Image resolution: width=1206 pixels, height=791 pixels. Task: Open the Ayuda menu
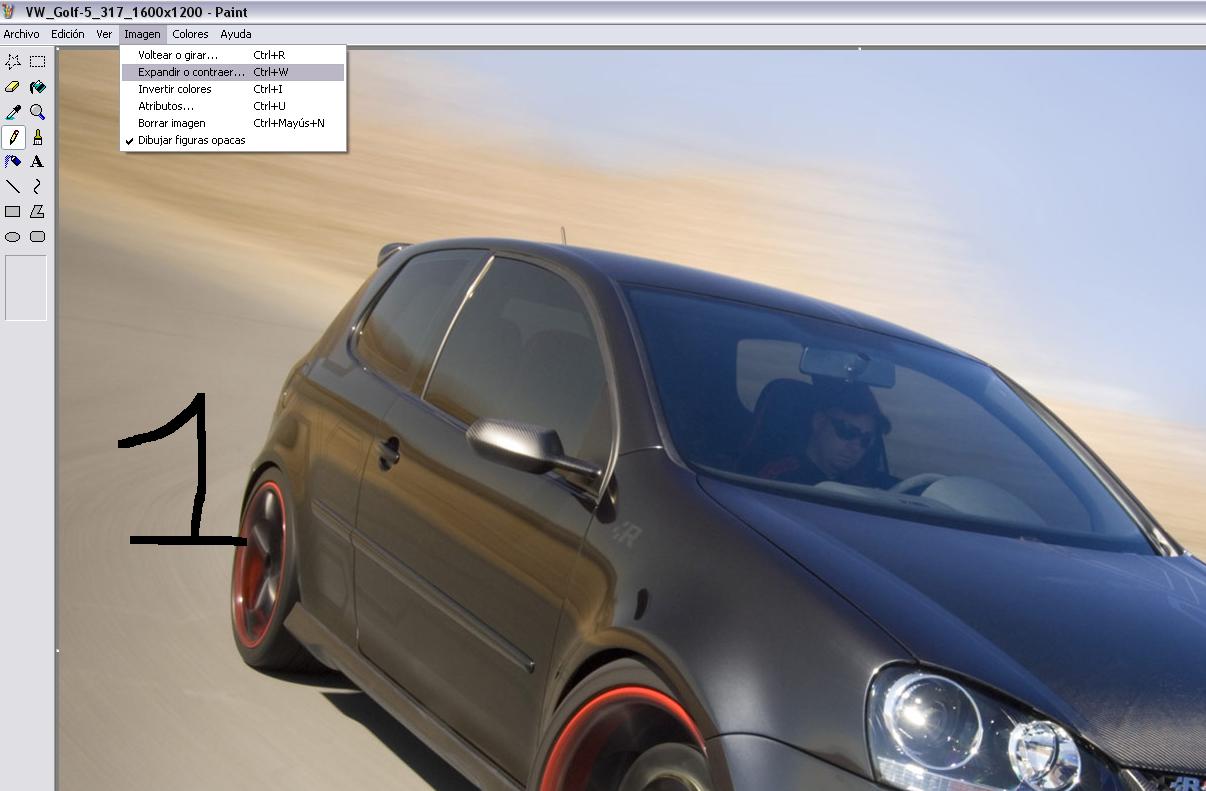236,34
